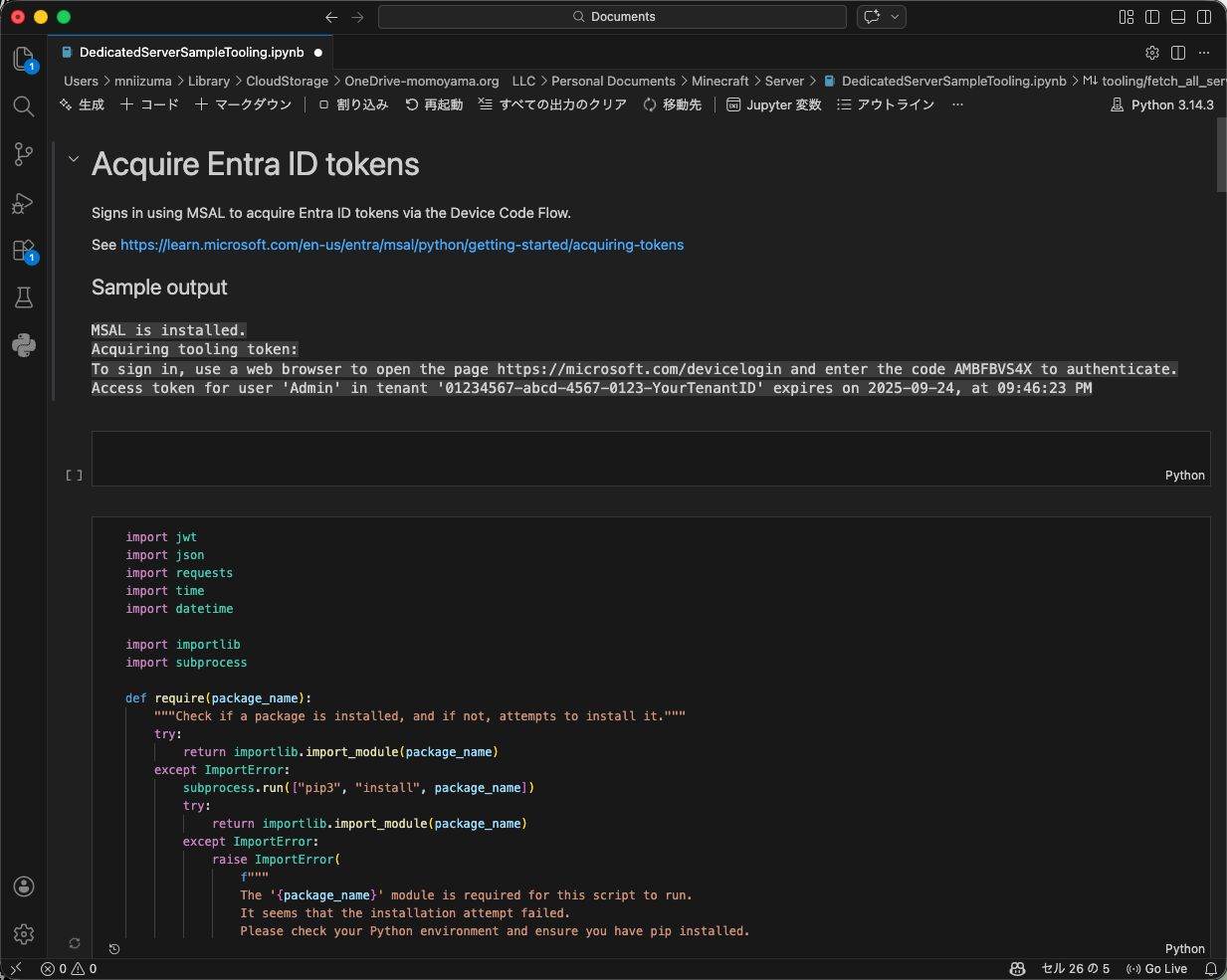Open the Explorer view in activity bar

click(24, 59)
